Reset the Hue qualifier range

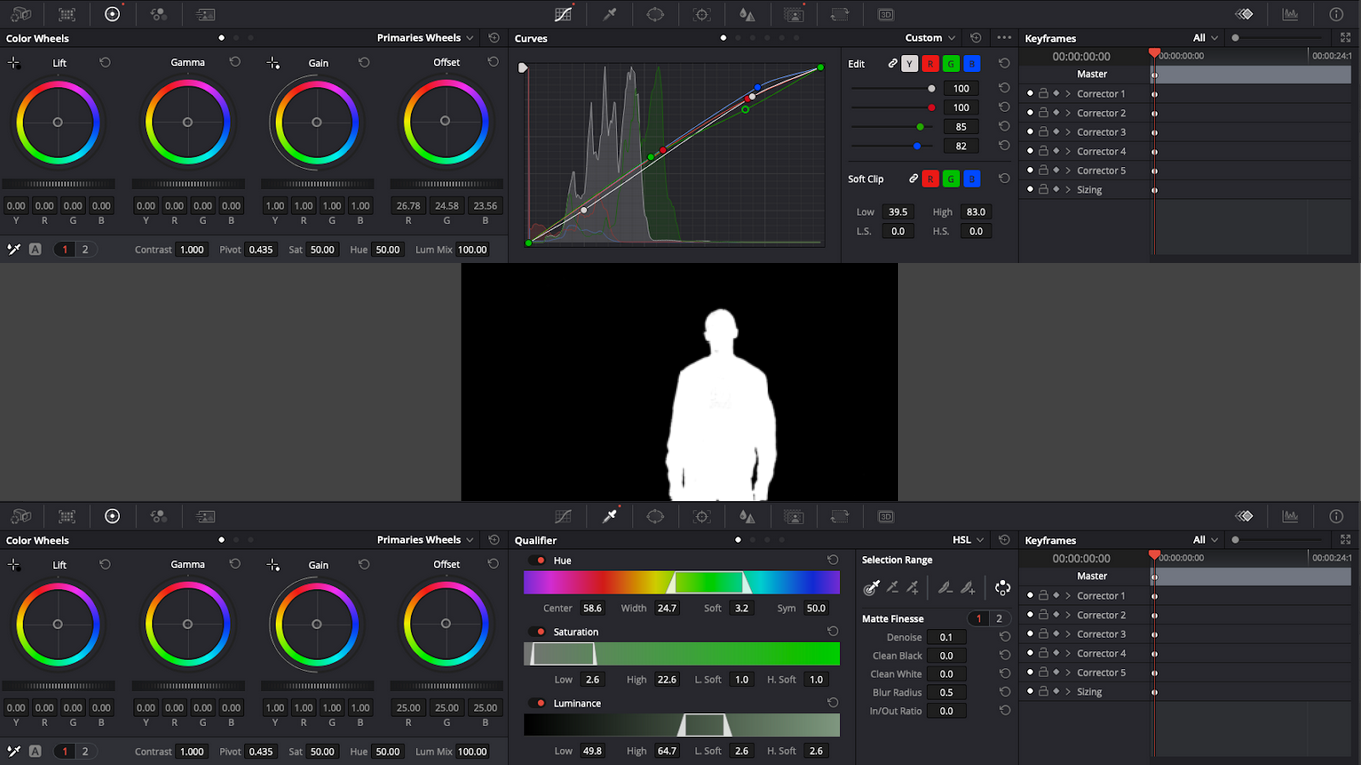pyautogui.click(x=832, y=560)
